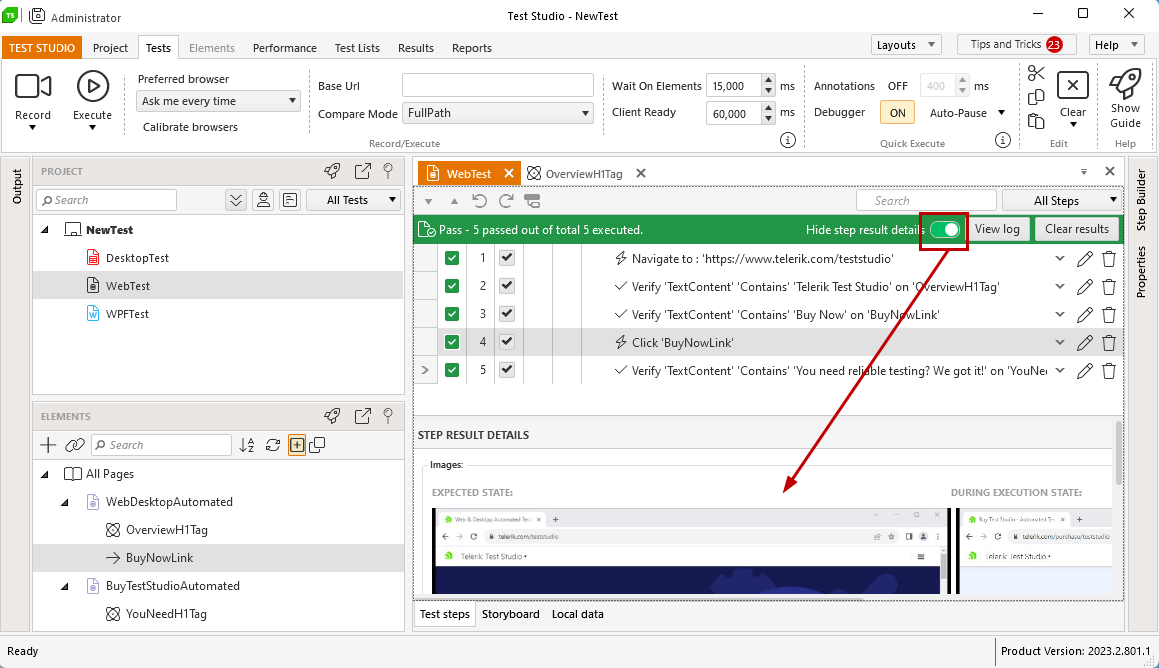Toggle Hide step result details switch
Screen dimensions: 1159x668
tap(945, 229)
